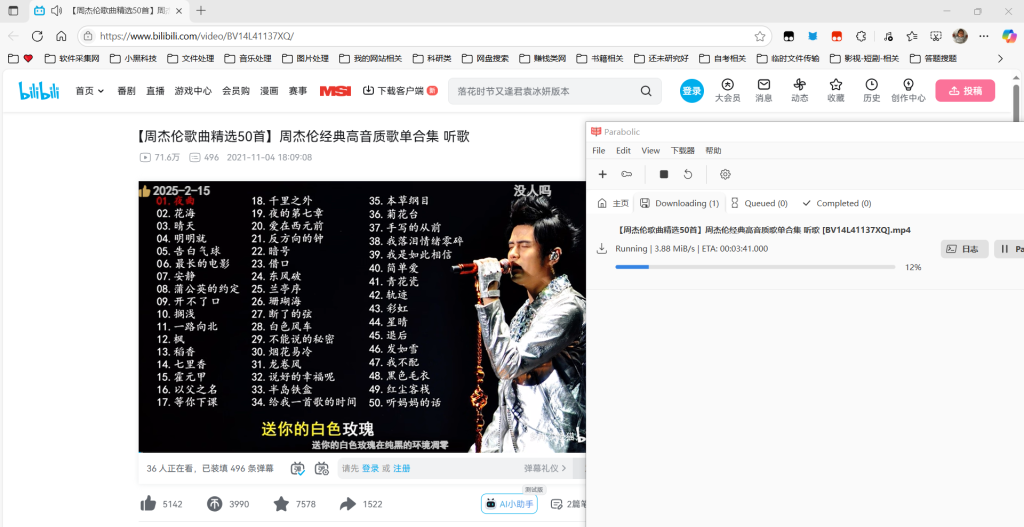The width and height of the screenshot is (1024, 527).
Task: Open the 软件采集网 bookmark folder
Action: click(72, 58)
